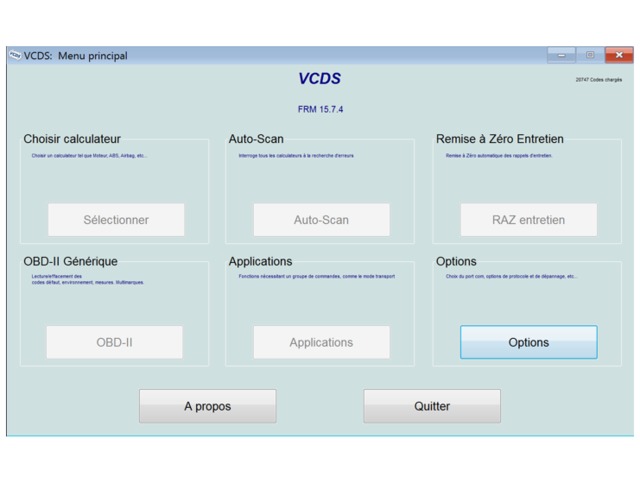640x480 pixels.
Task: Click the 'Lecture/effacement des codes défaut' description
Action: (88, 279)
